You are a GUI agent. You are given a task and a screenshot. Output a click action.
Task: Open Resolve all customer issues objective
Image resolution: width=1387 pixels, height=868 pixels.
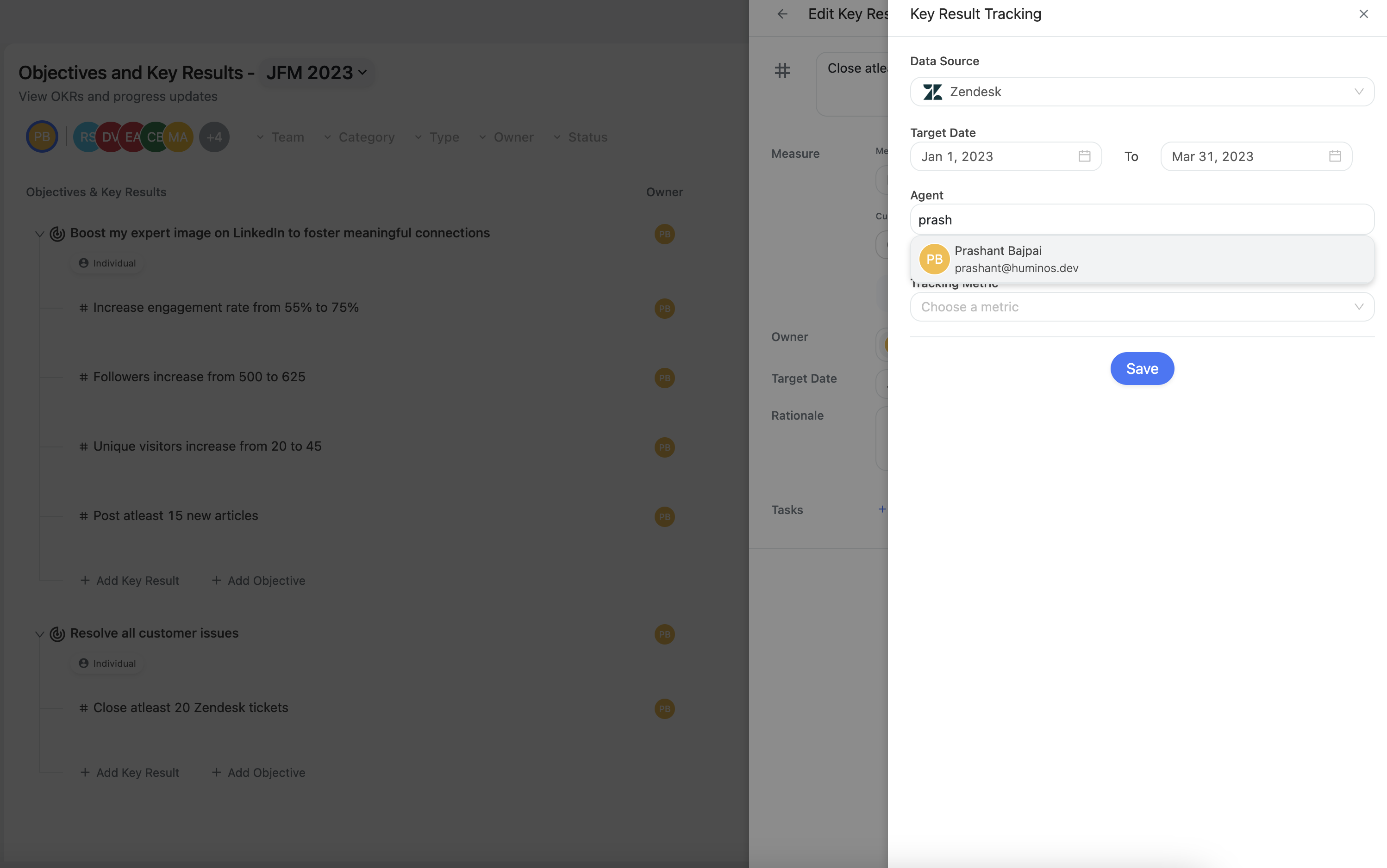155,633
